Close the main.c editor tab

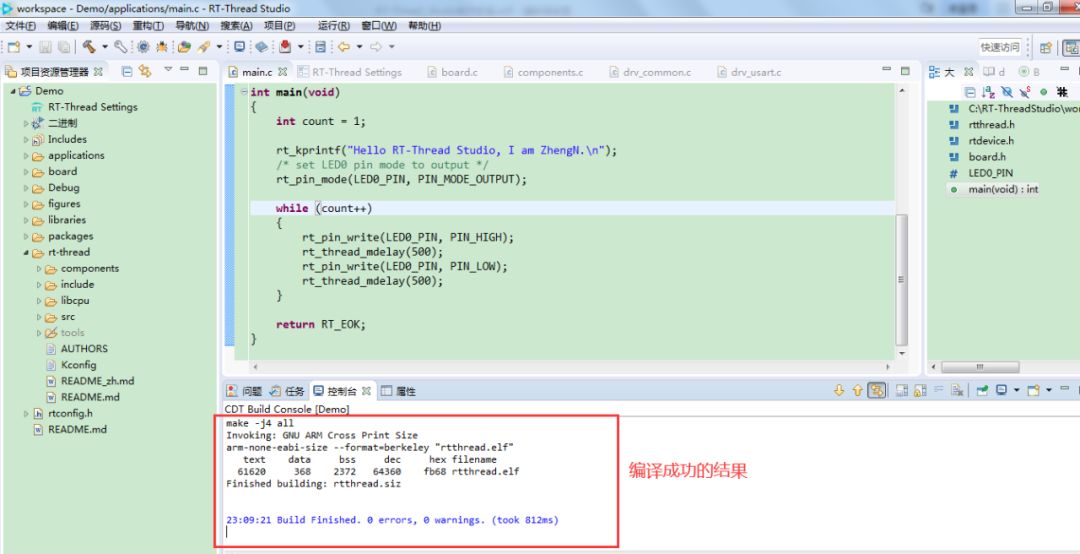point(282,72)
